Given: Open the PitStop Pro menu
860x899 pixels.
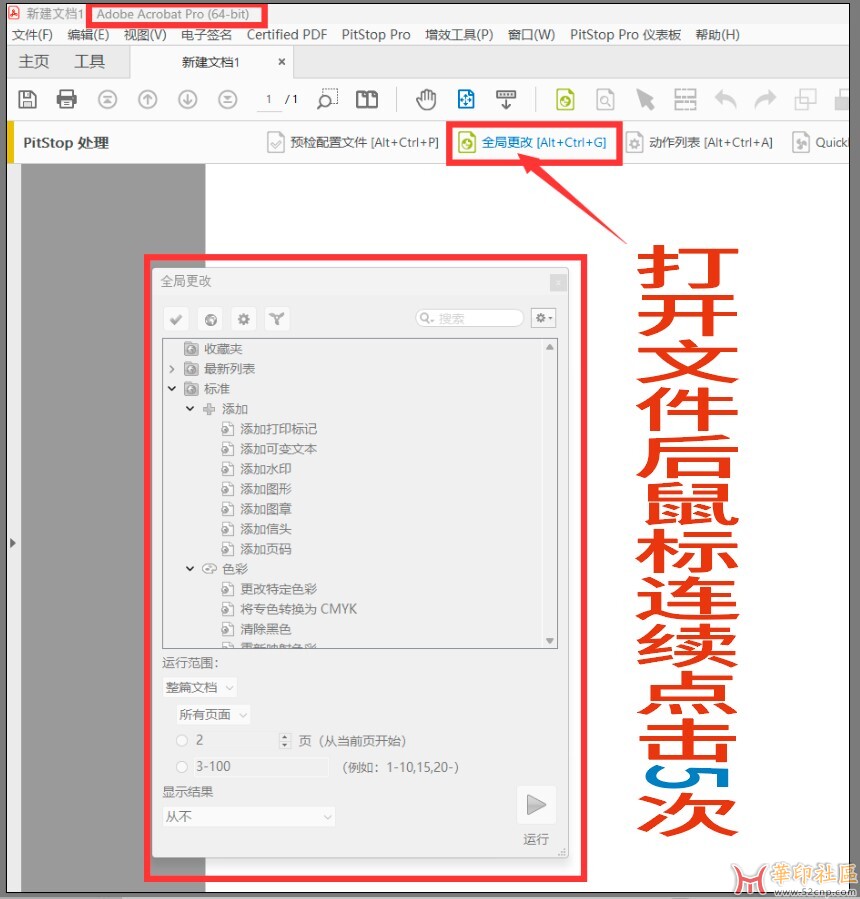Looking at the screenshot, I should click(x=375, y=34).
